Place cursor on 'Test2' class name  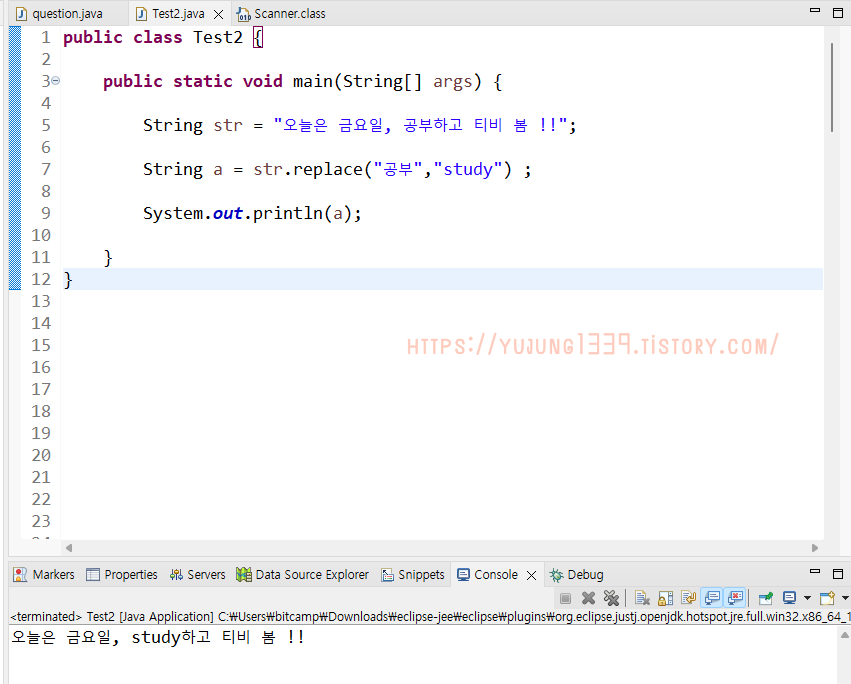[218, 37]
